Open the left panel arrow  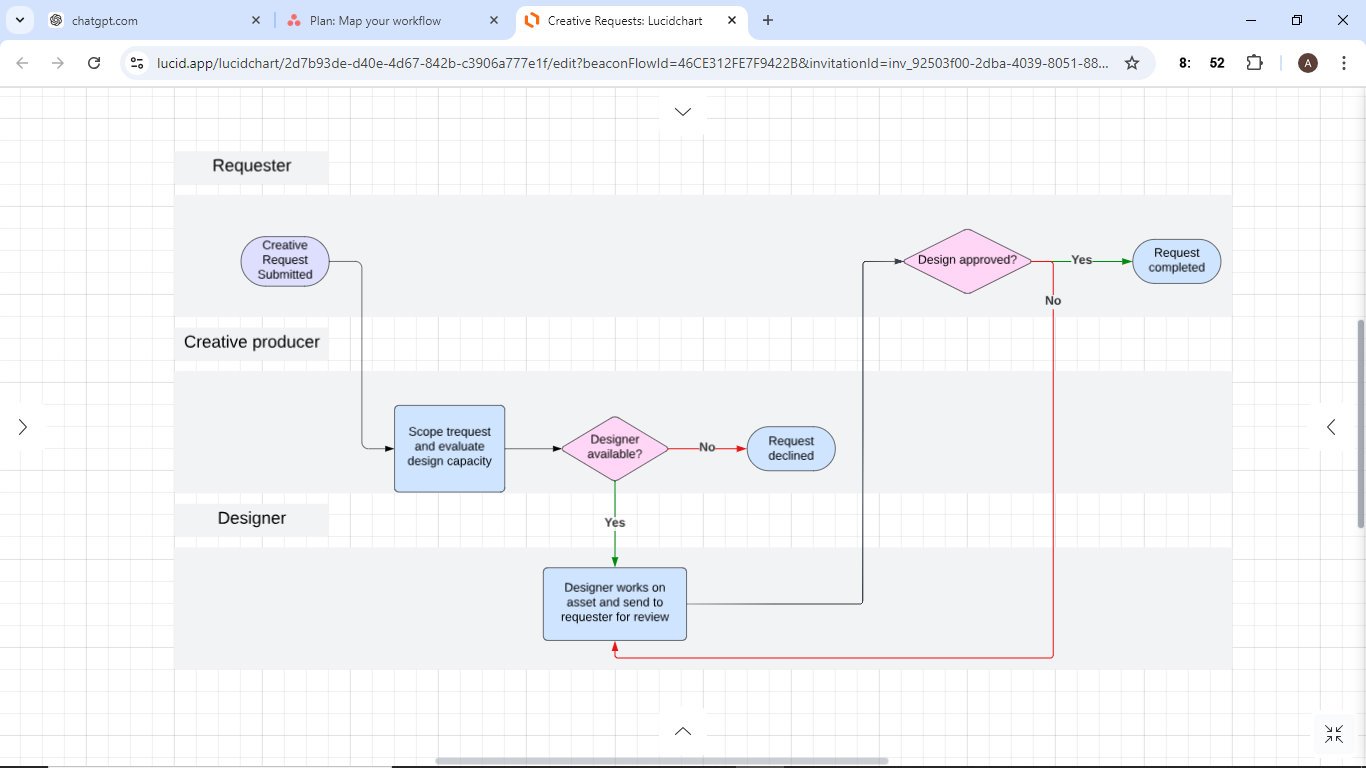[x=23, y=427]
